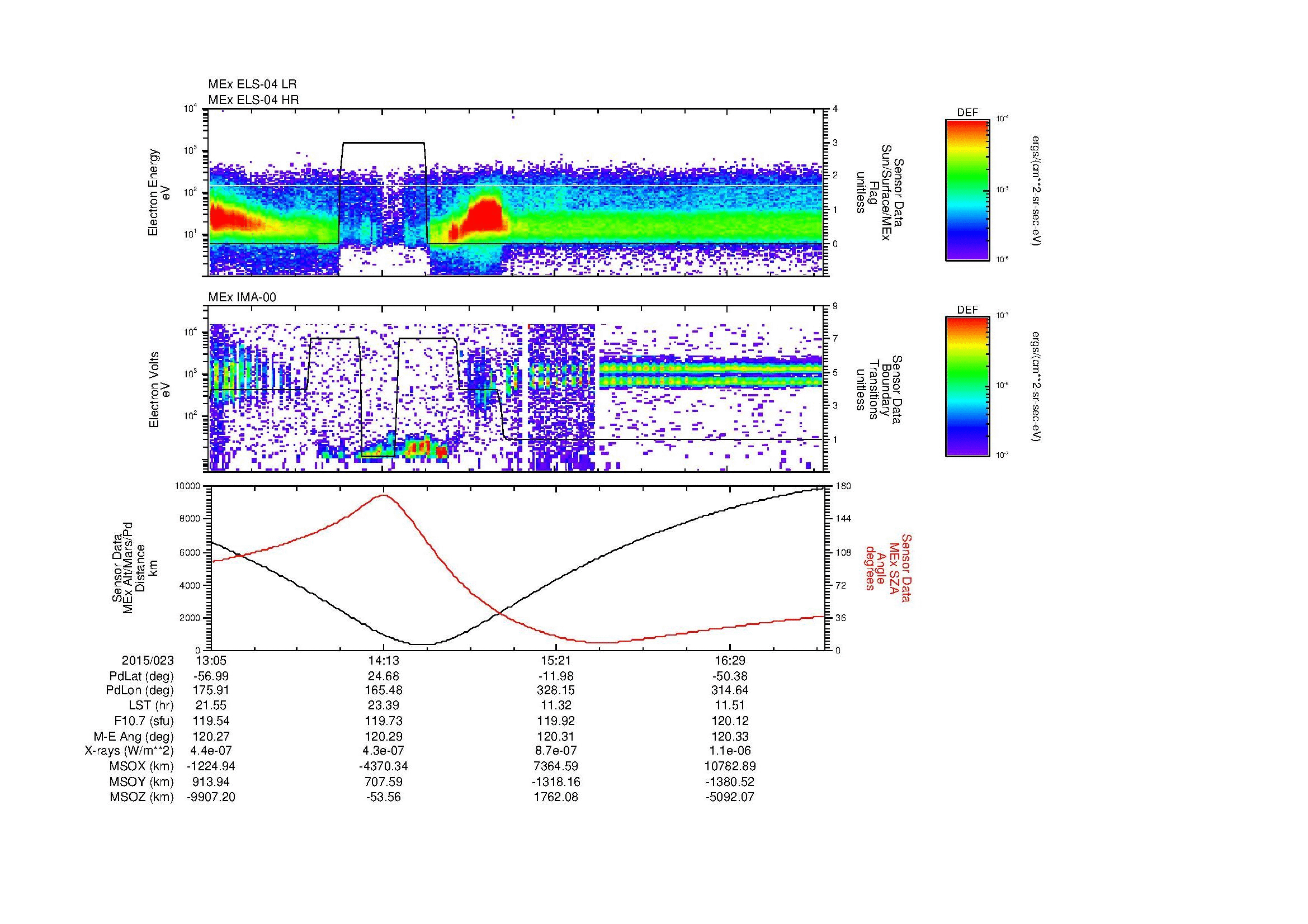Click the time tick label '16:29'
Viewport: 1308px width, 924px height.
point(730,660)
